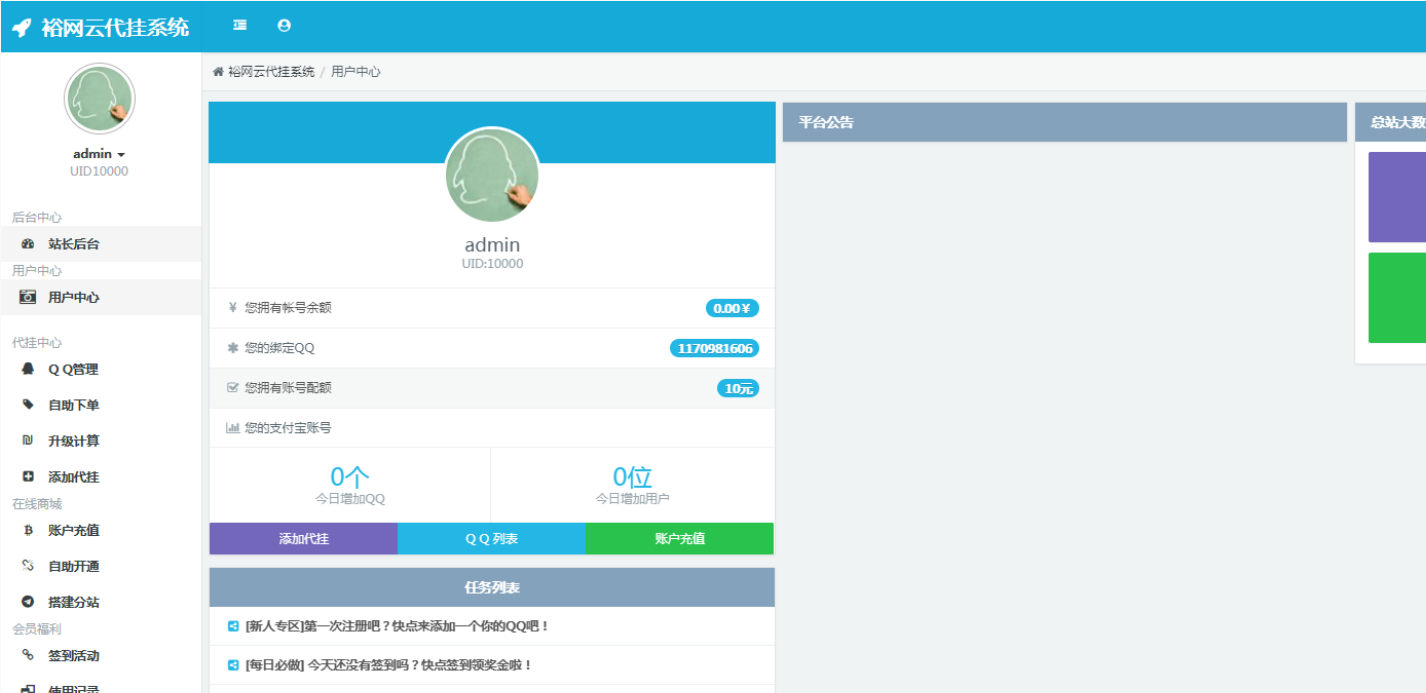Viewport: 1426px width, 693px height.
Task: Click the 搭建分站 sidebar icon
Action: (x=28, y=602)
